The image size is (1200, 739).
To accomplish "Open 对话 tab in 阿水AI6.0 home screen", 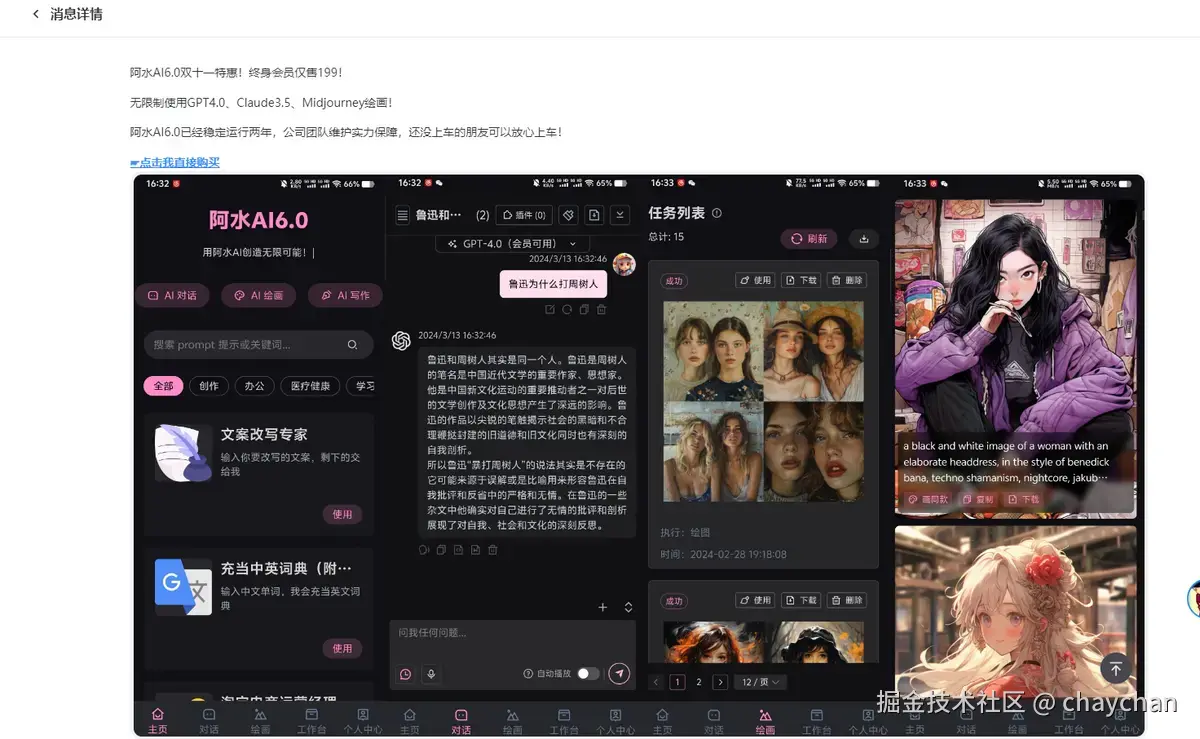I will [x=209, y=721].
